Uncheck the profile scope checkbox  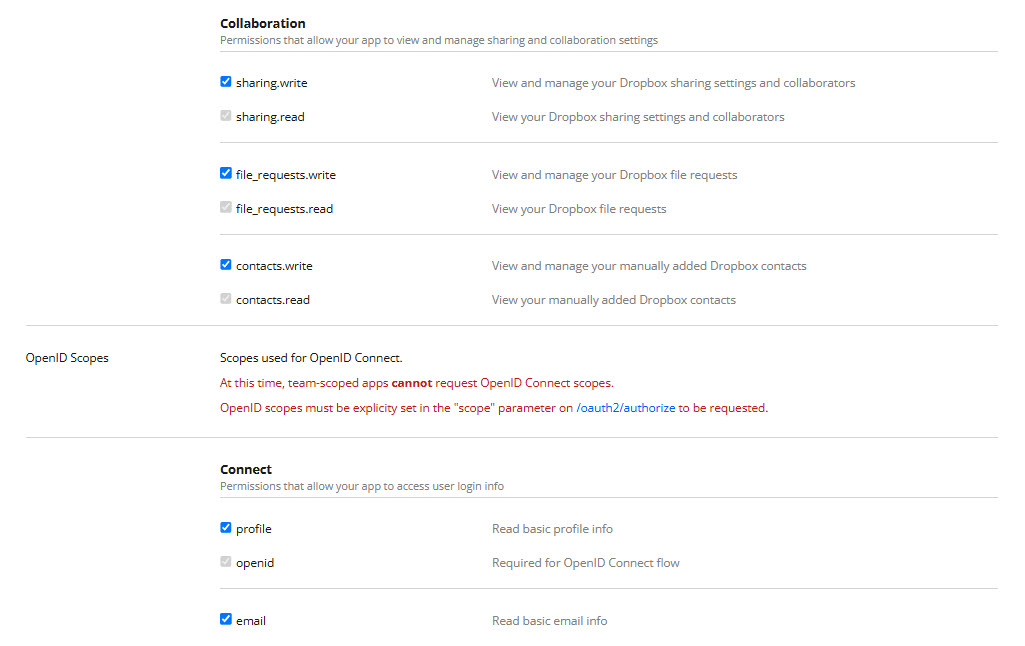coord(226,528)
